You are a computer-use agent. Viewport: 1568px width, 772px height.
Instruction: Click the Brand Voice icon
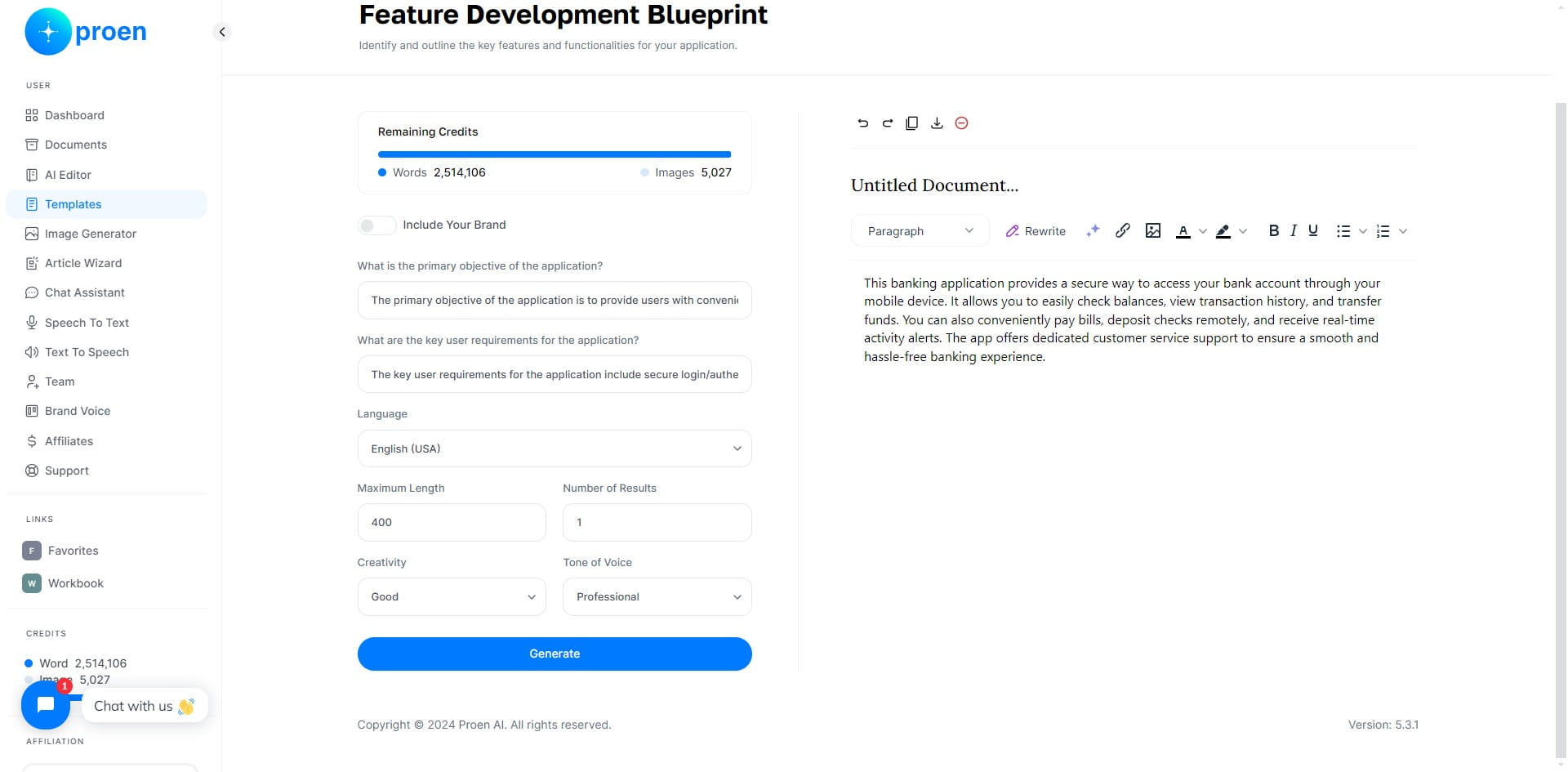tap(32, 411)
